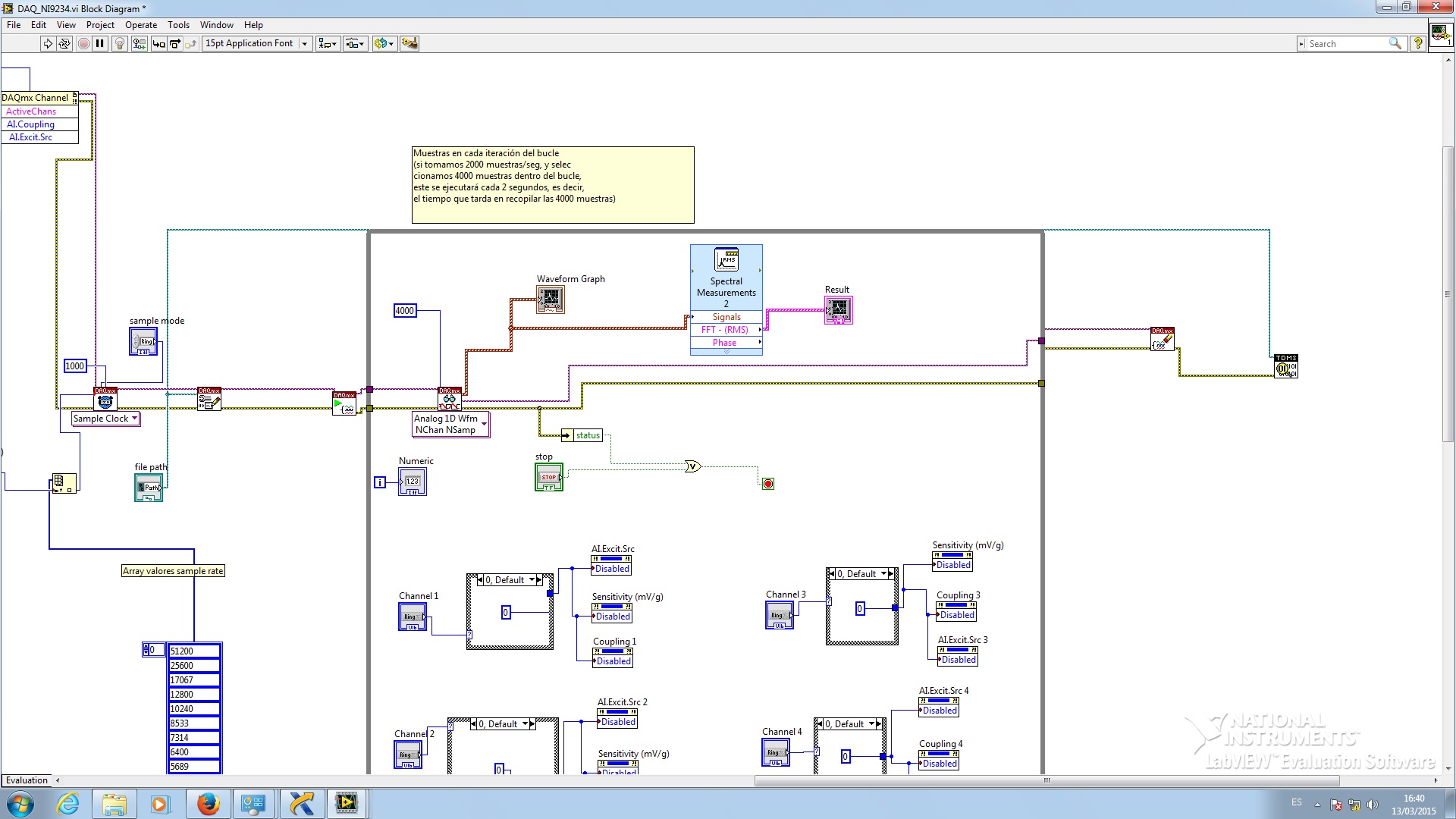Click Step Into button

pos(158,44)
